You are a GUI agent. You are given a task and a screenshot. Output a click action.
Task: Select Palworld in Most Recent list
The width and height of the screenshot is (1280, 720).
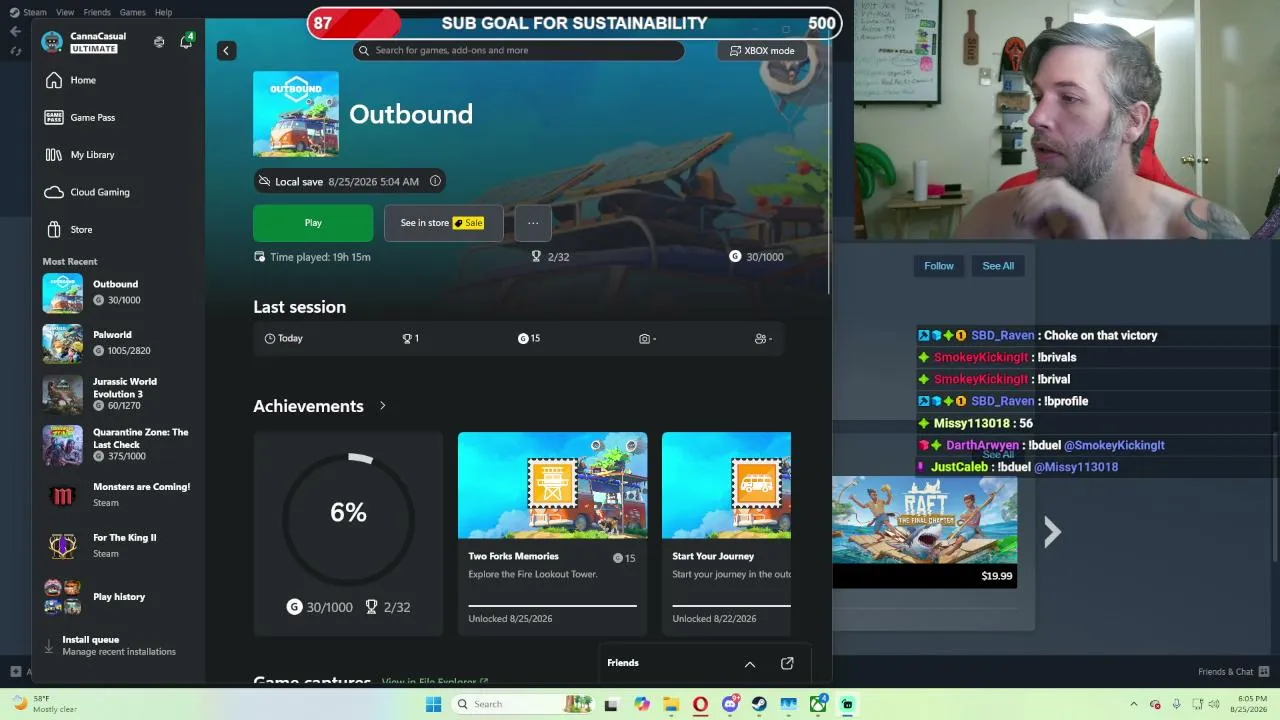(118, 343)
